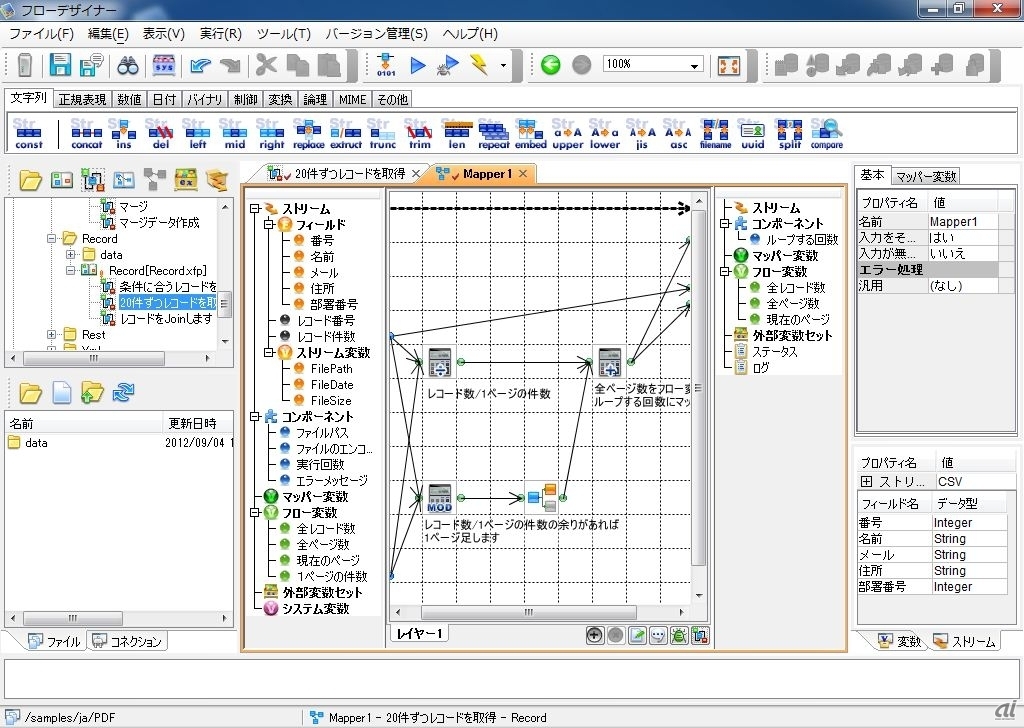Close the Mapper1 editor tab

point(522,174)
